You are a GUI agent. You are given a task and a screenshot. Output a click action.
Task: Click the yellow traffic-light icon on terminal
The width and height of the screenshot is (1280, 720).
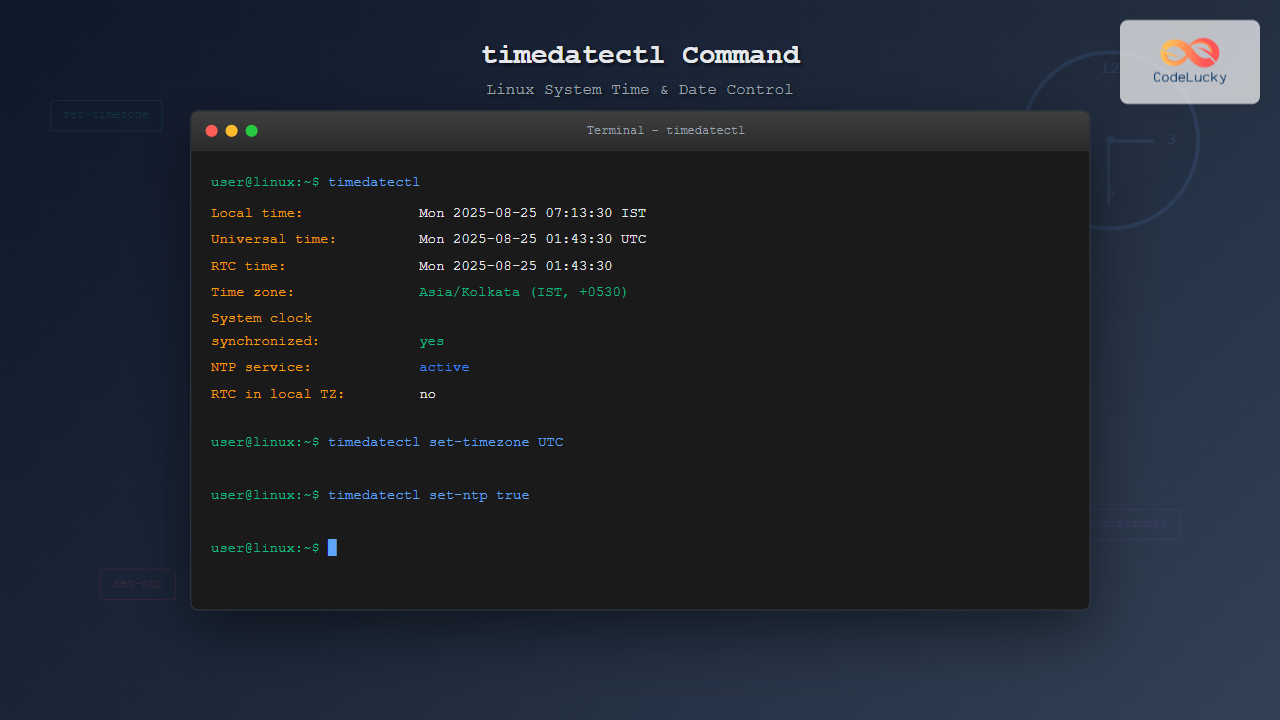pos(231,130)
